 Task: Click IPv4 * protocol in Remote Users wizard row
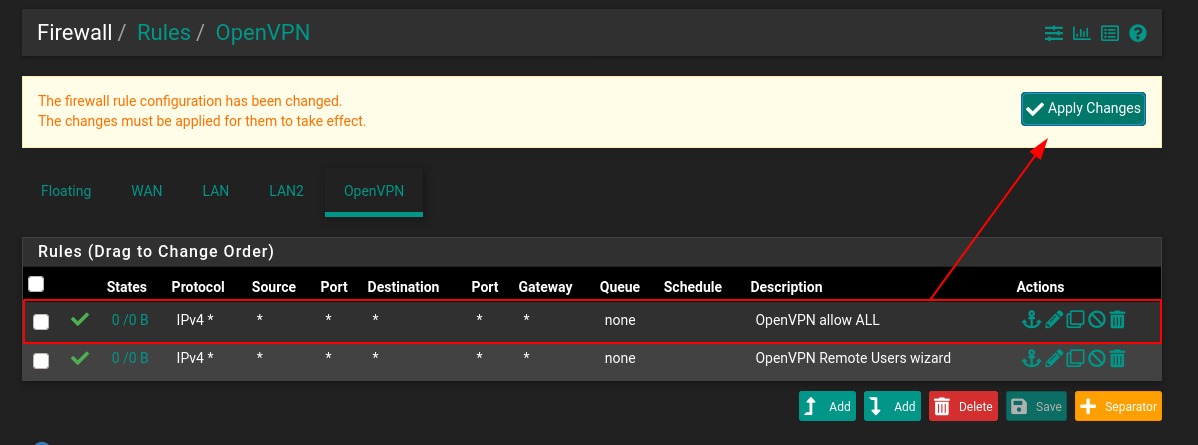pyautogui.click(x=195, y=358)
